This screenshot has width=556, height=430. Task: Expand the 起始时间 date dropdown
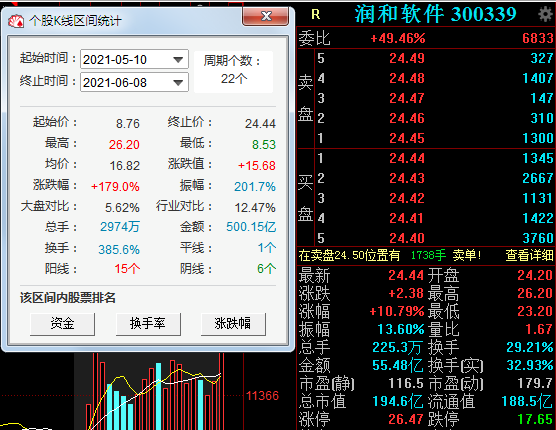[x=178, y=60]
